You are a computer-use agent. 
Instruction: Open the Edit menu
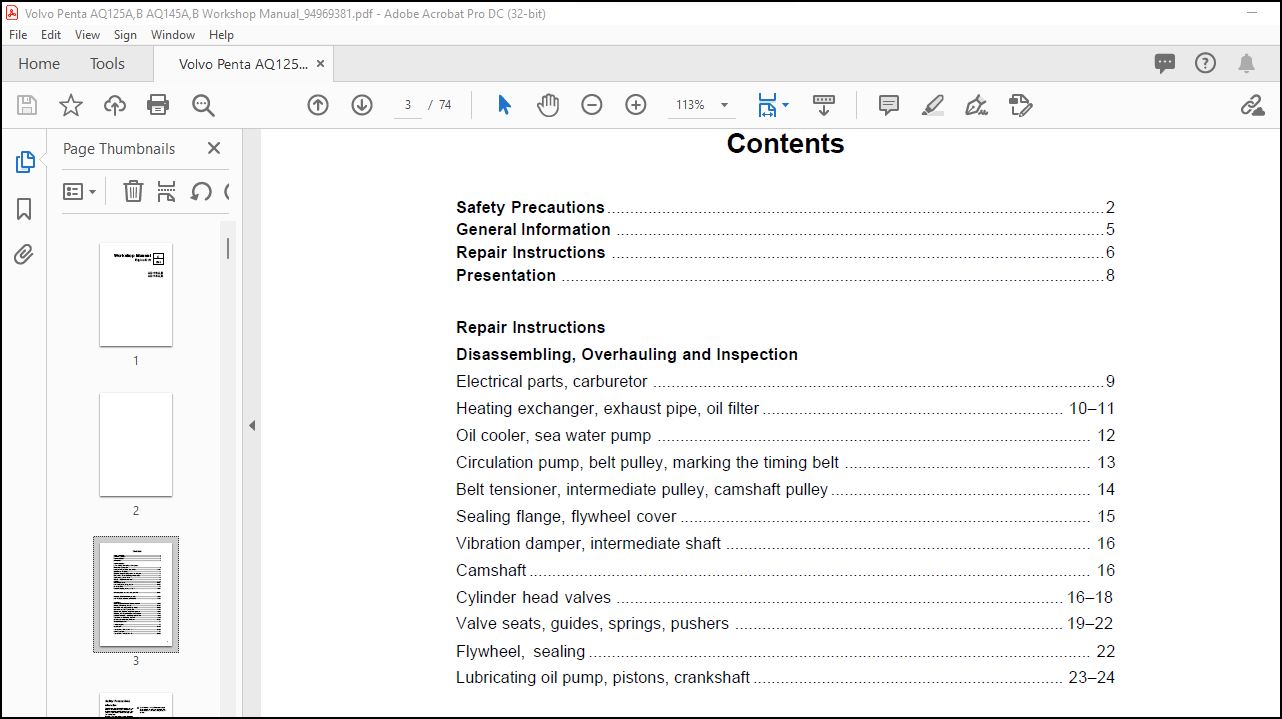click(x=51, y=34)
